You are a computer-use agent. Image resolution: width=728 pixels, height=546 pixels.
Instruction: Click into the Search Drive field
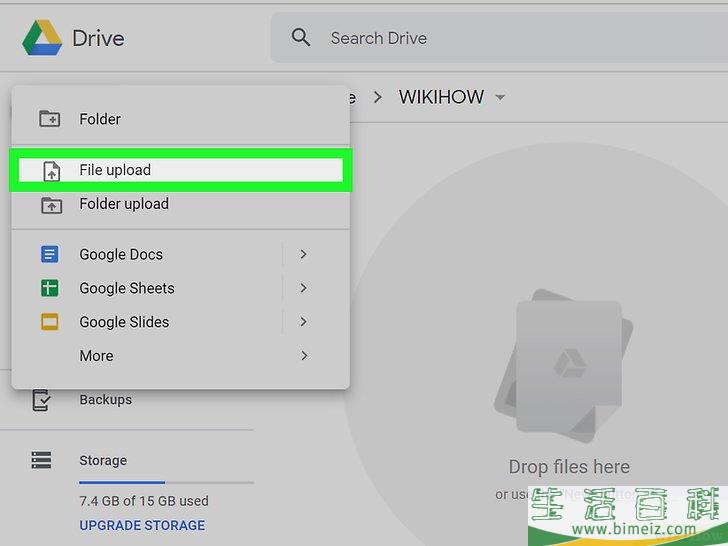coord(499,38)
